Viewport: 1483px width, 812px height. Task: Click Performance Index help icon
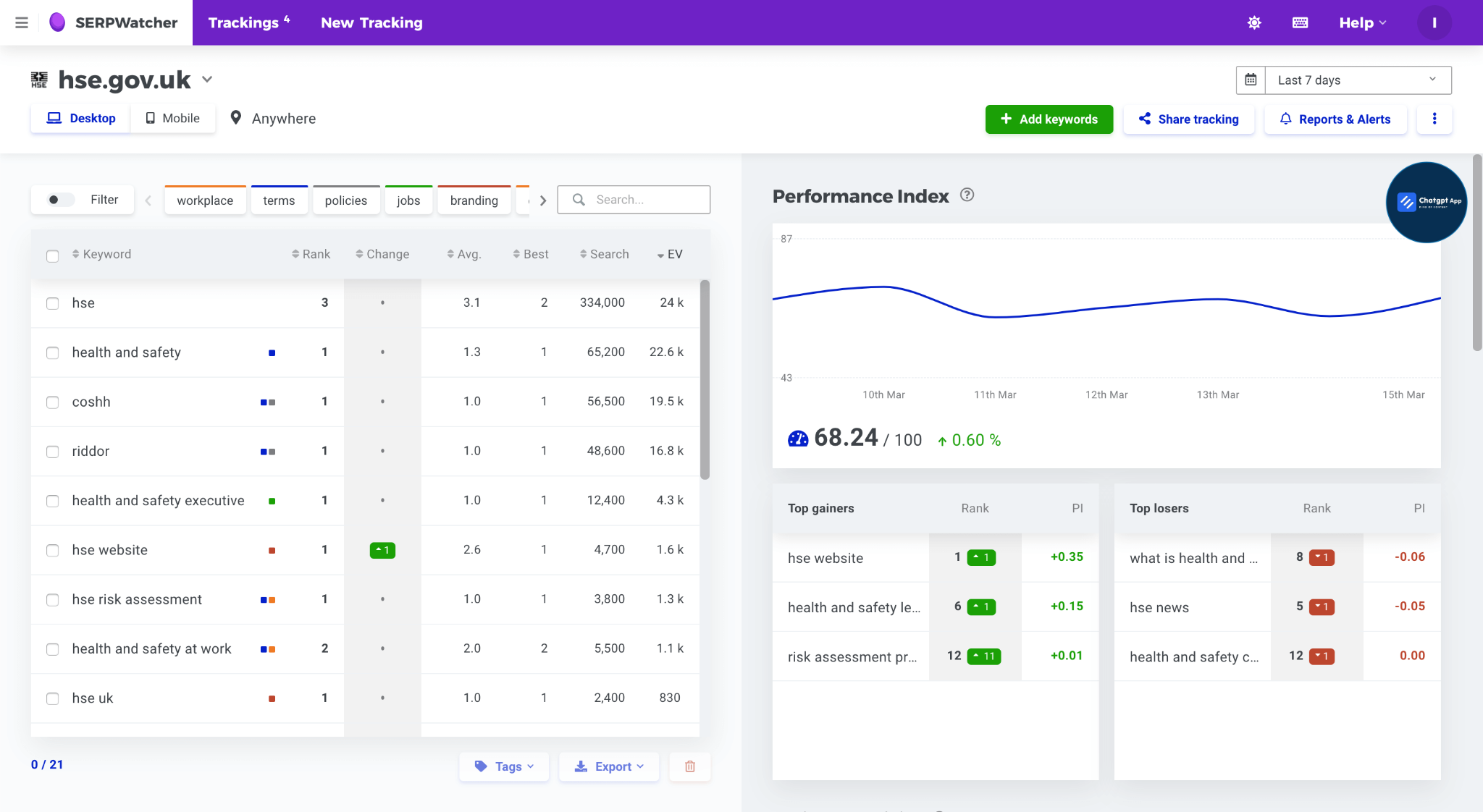click(967, 195)
